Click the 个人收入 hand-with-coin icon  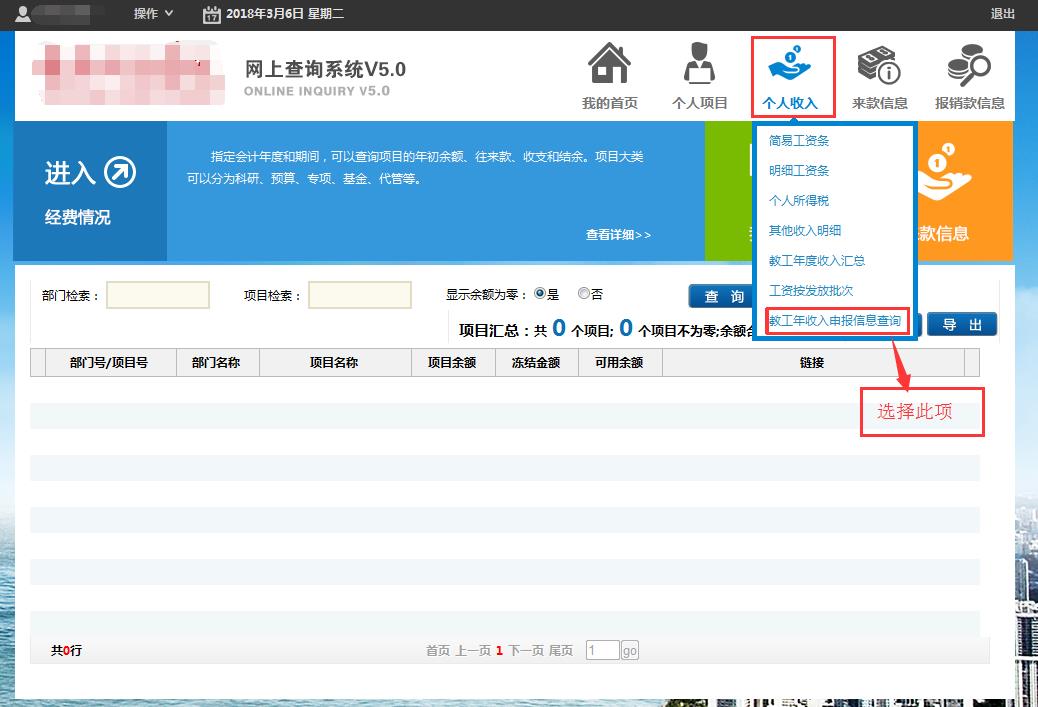pos(790,65)
